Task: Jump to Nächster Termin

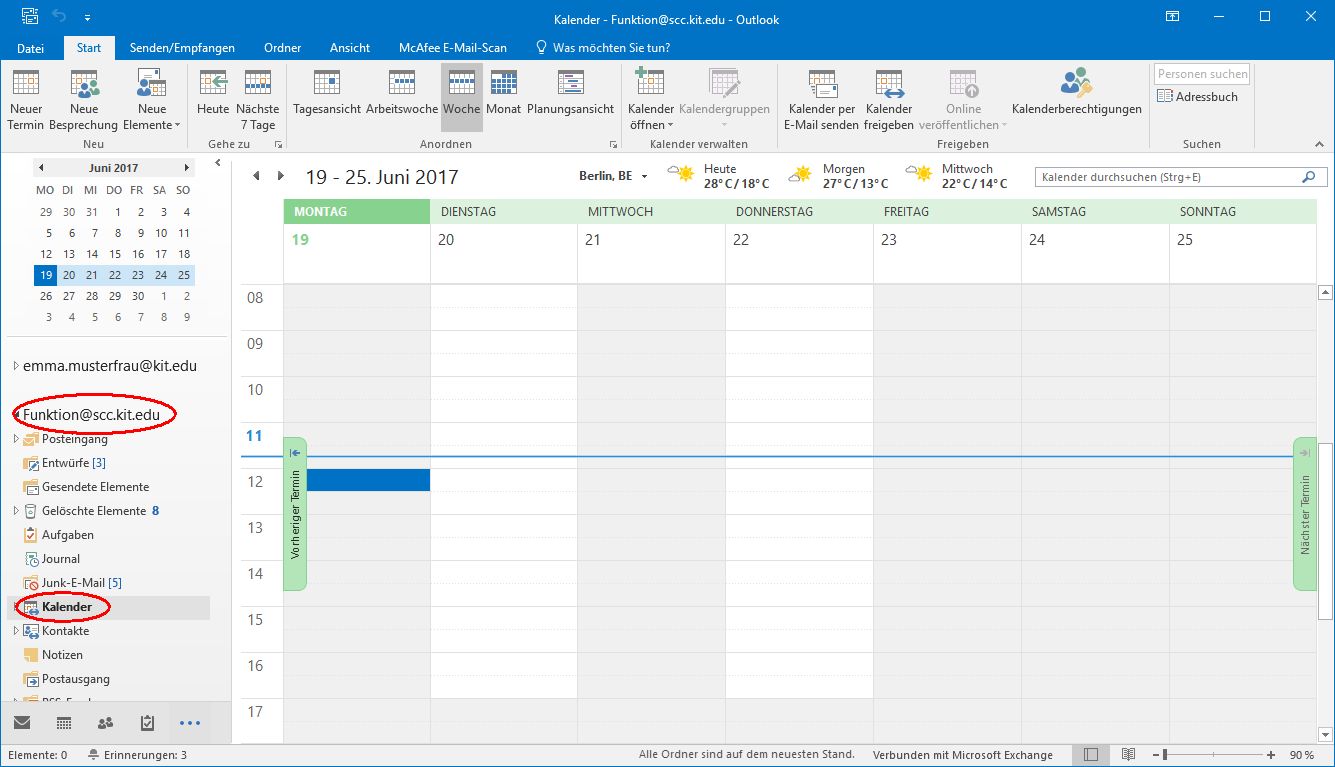Action: 1305,513
